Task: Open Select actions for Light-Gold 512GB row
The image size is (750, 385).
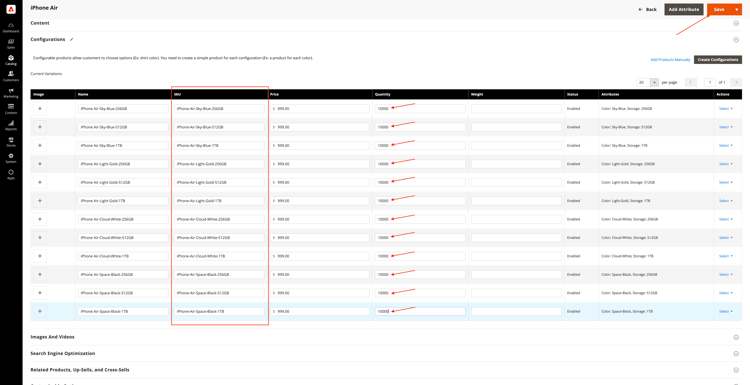Action: pos(726,182)
